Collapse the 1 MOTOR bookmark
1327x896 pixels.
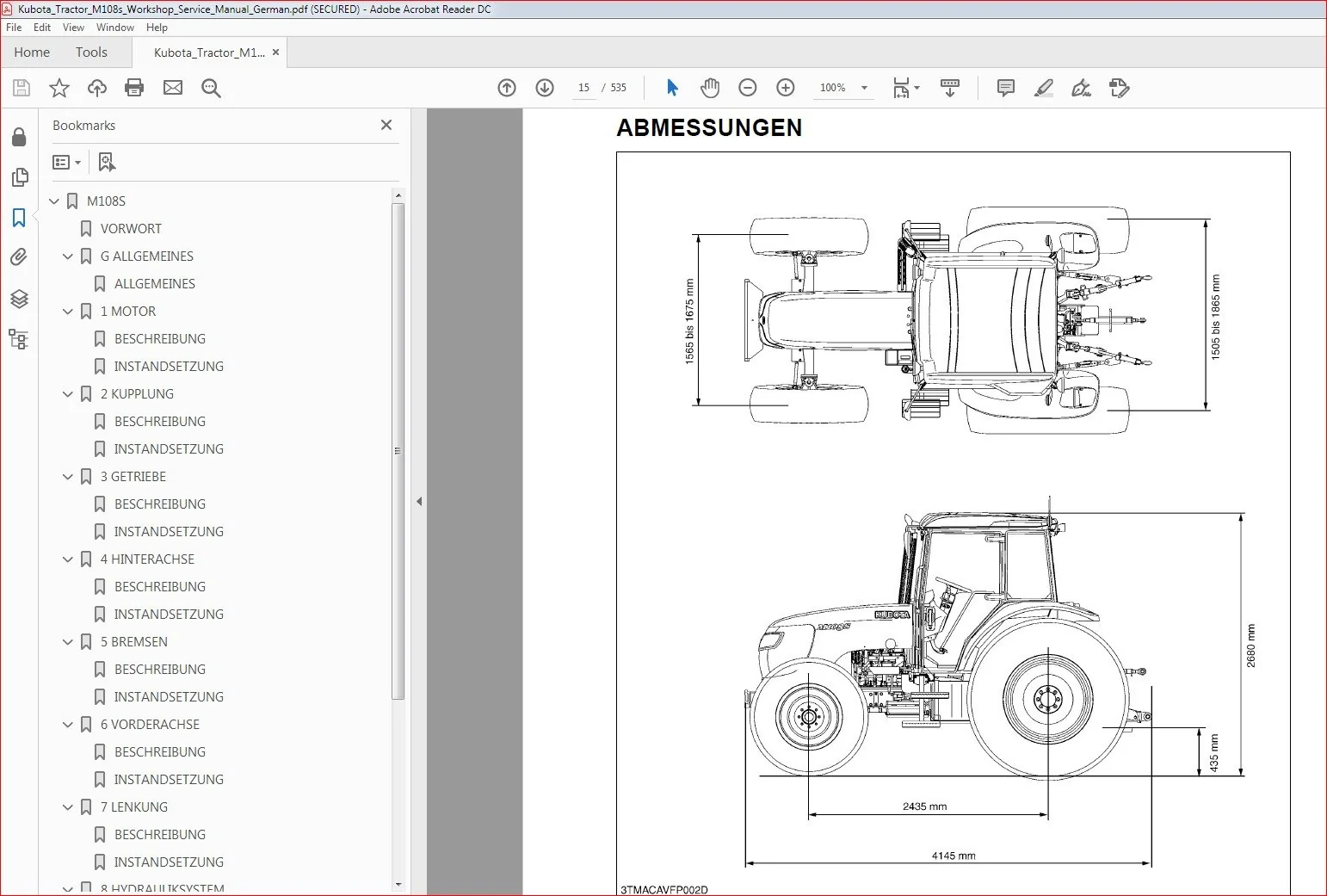68,312
